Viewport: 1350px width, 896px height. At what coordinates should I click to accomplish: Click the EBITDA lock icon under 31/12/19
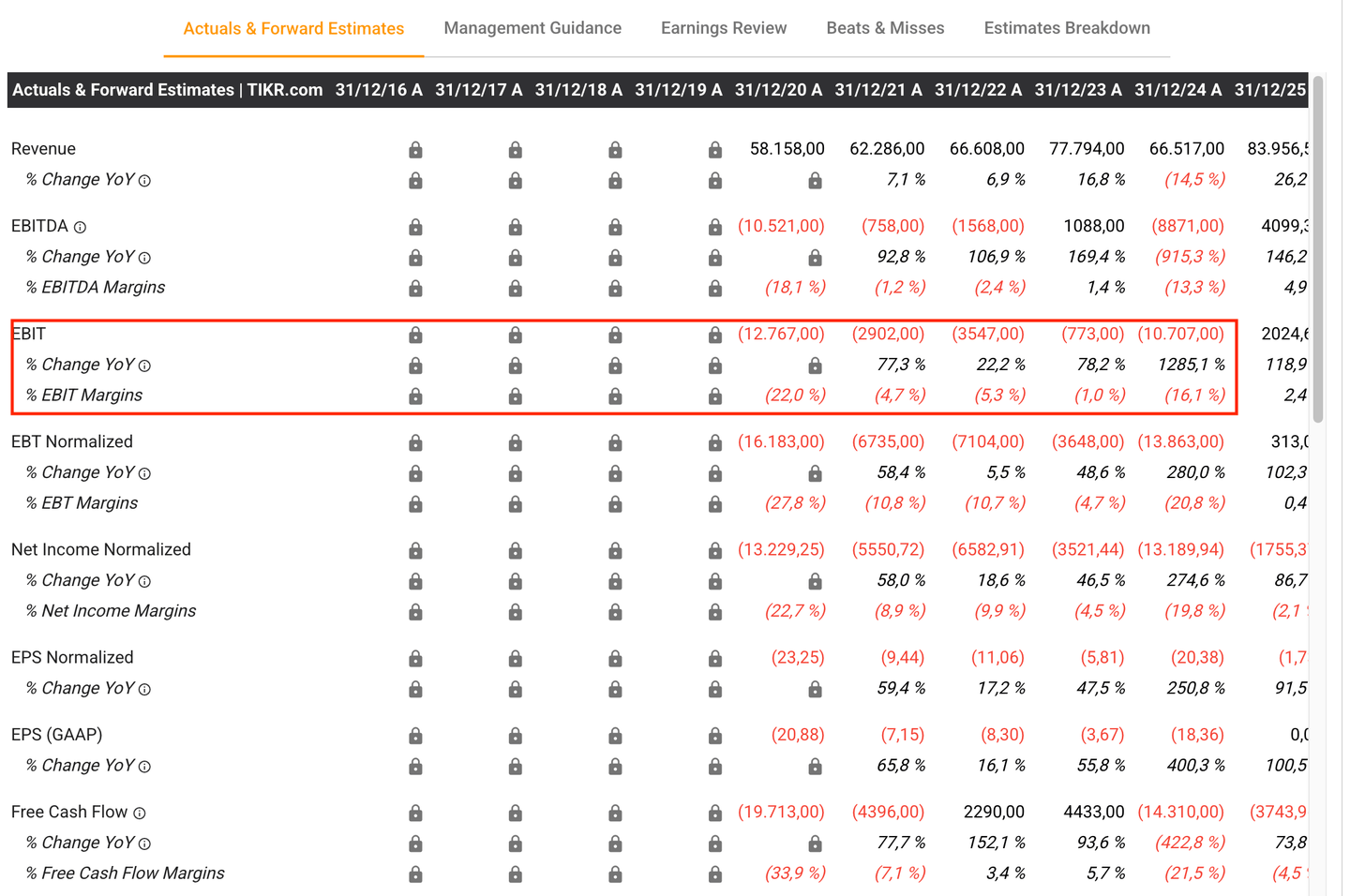[714, 227]
